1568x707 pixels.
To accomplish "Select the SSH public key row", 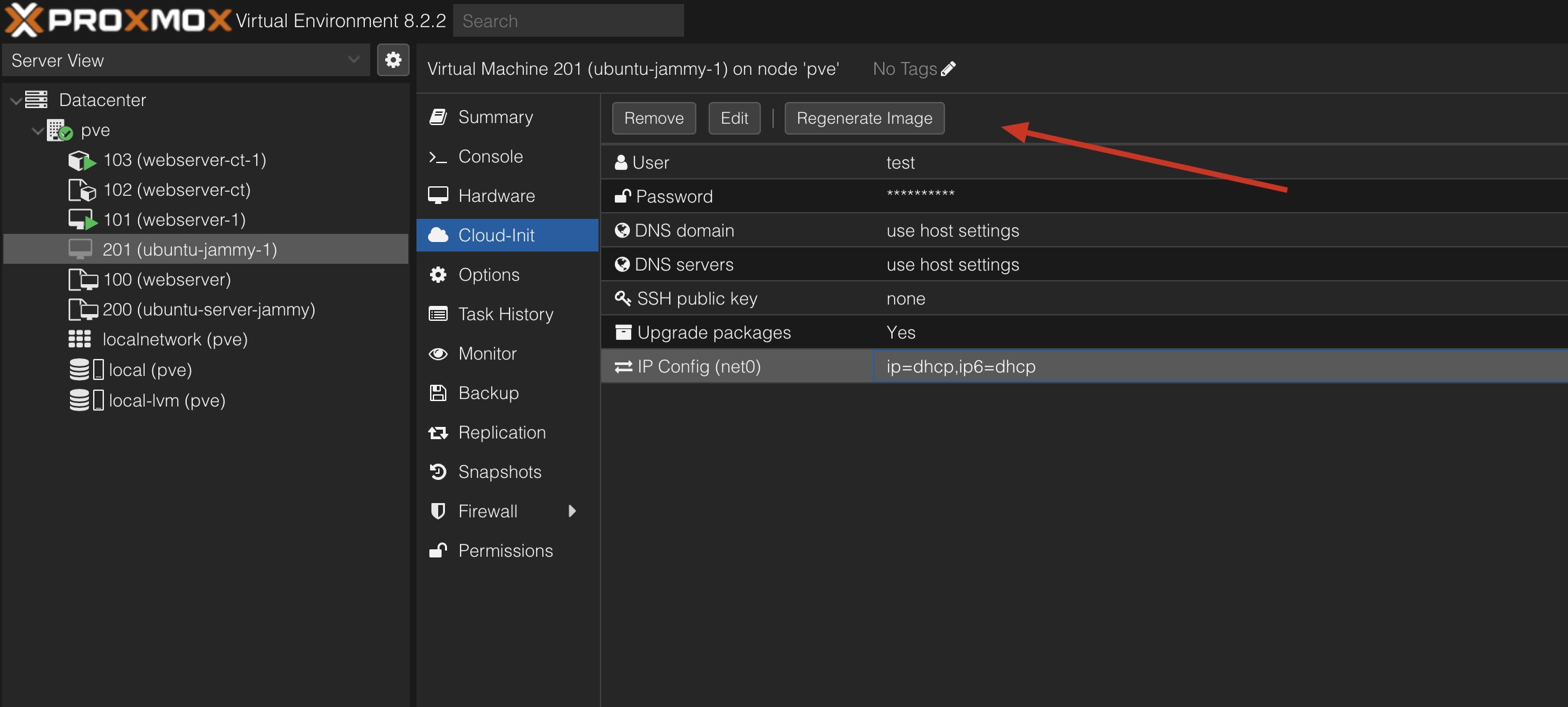I will pos(1084,298).
